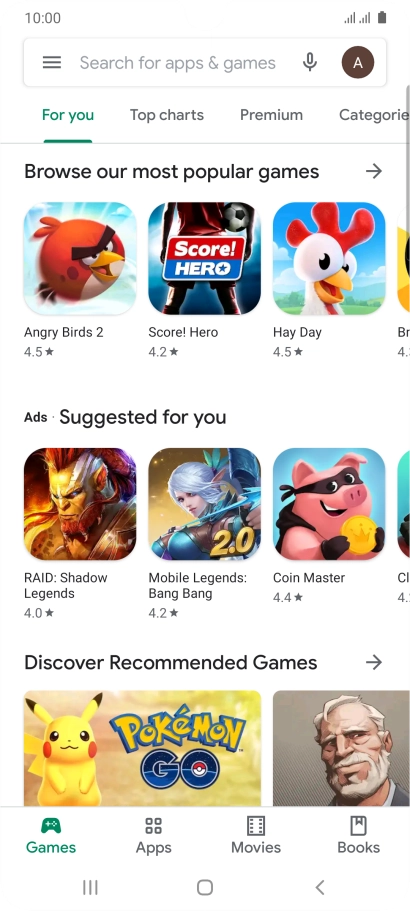Click the Search for apps & games field
The height and width of the screenshot is (911, 410).
(x=178, y=63)
